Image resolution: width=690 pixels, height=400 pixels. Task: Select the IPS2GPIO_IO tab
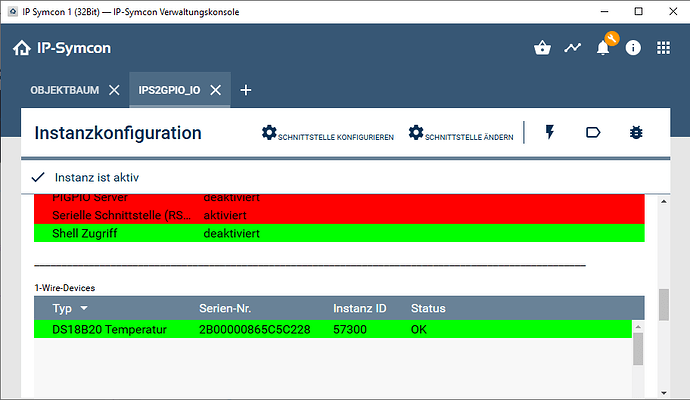click(170, 90)
